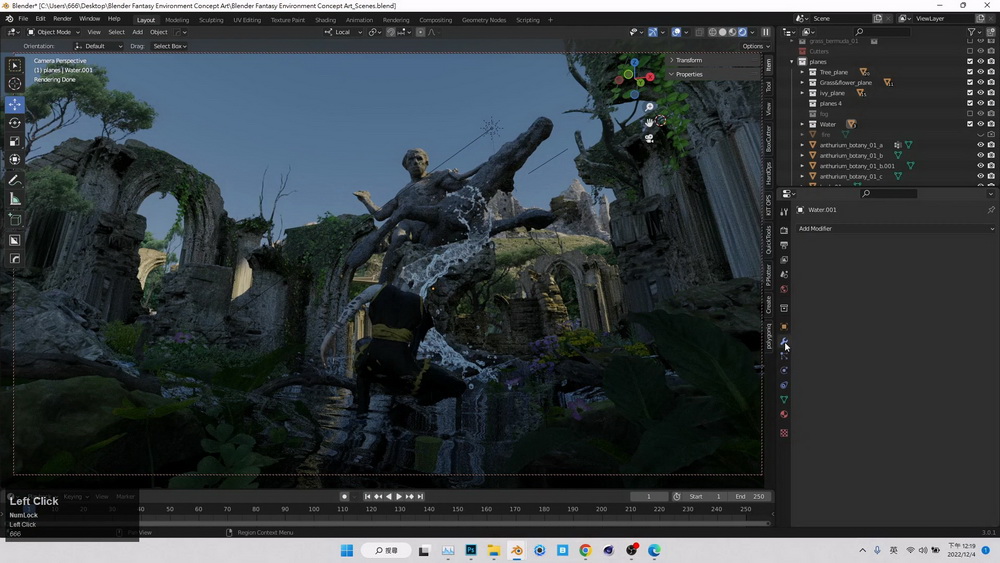Open the shading options dropdown arrow
The height and width of the screenshot is (563, 1000).
tap(752, 32)
